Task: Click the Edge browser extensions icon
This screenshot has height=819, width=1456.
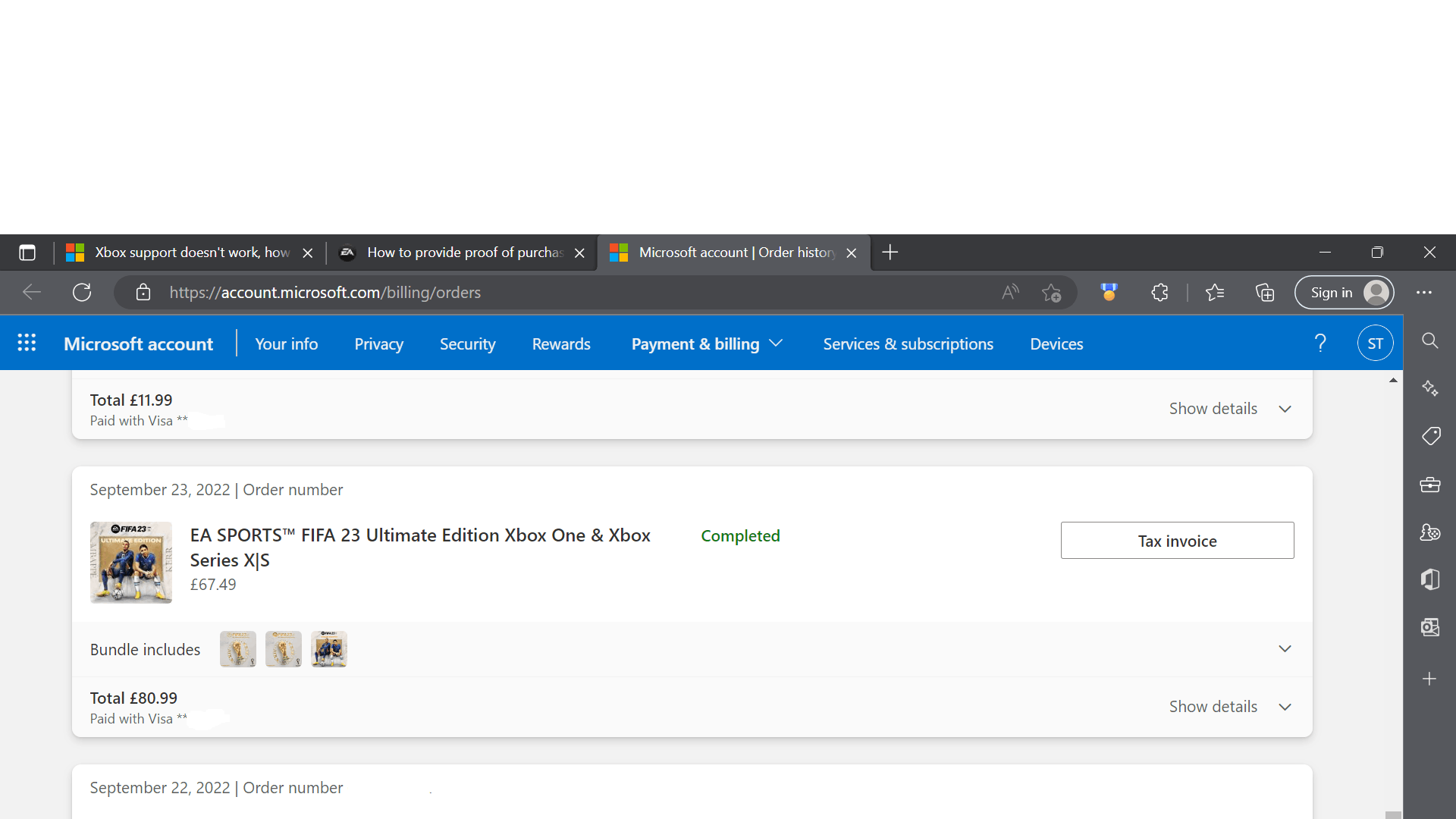Action: click(1158, 292)
